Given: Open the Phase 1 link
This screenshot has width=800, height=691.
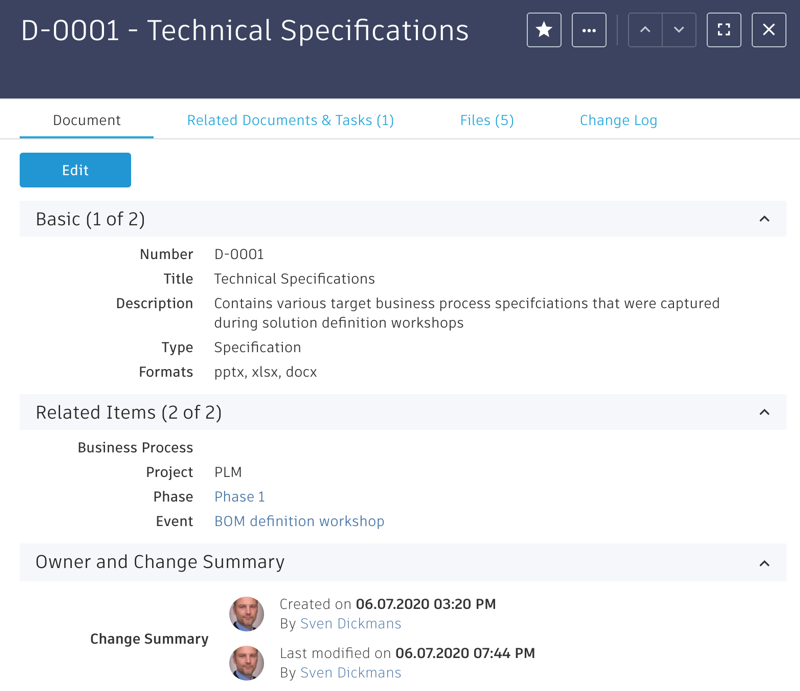Looking at the screenshot, I should (x=240, y=497).
